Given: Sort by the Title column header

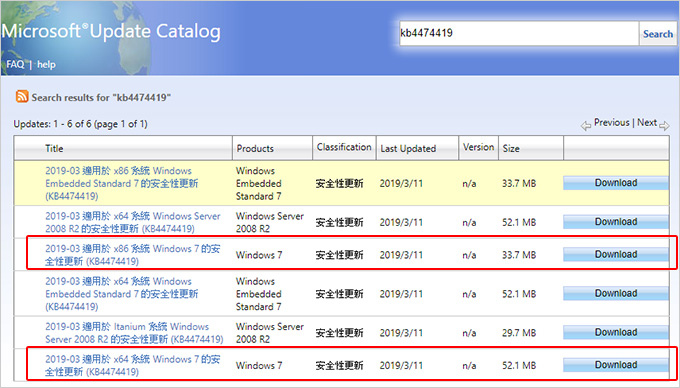Looking at the screenshot, I should 54,148.
